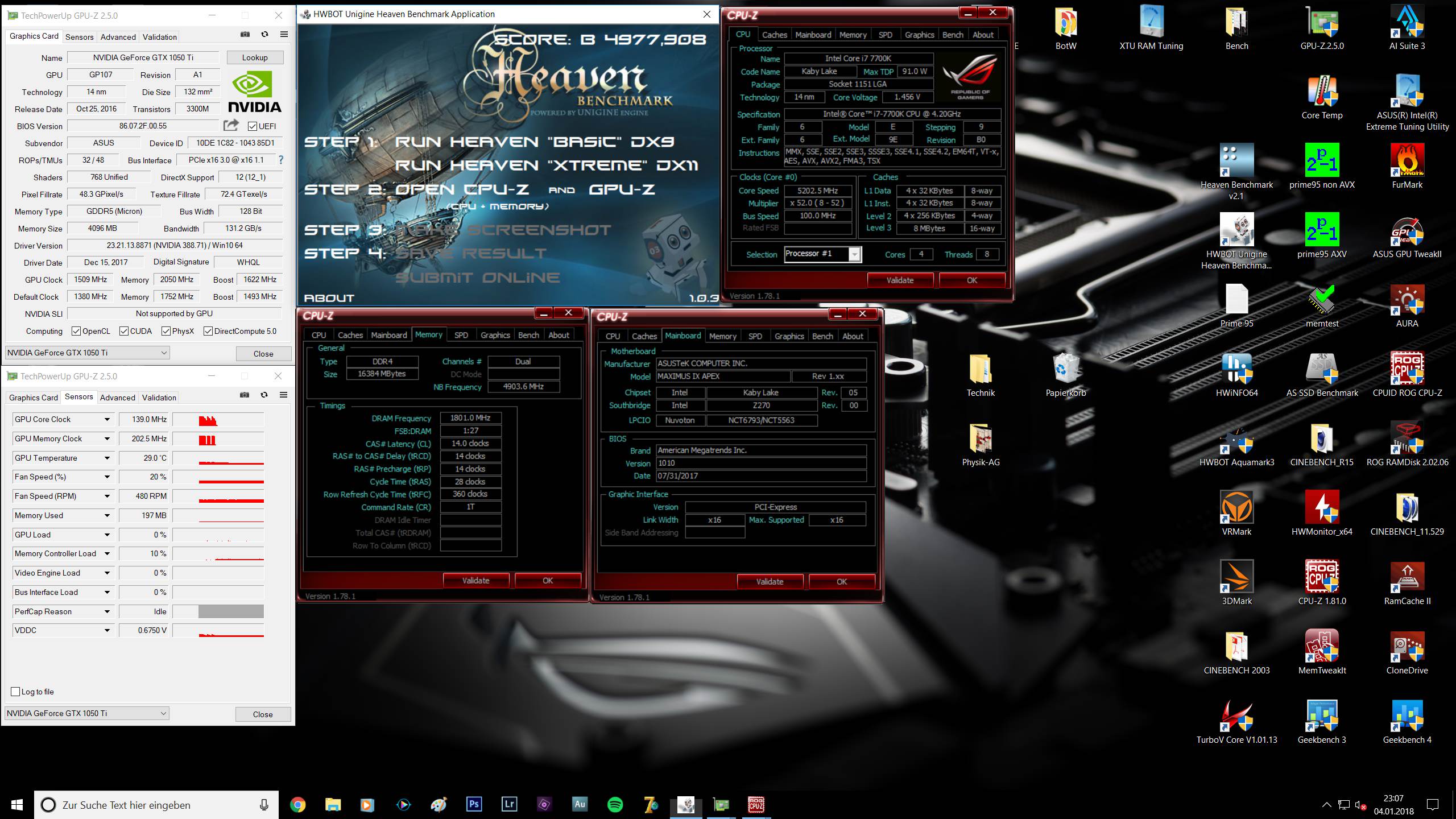Open the AURA desktop icon
The width and height of the screenshot is (1456, 819).
pyautogui.click(x=1407, y=306)
